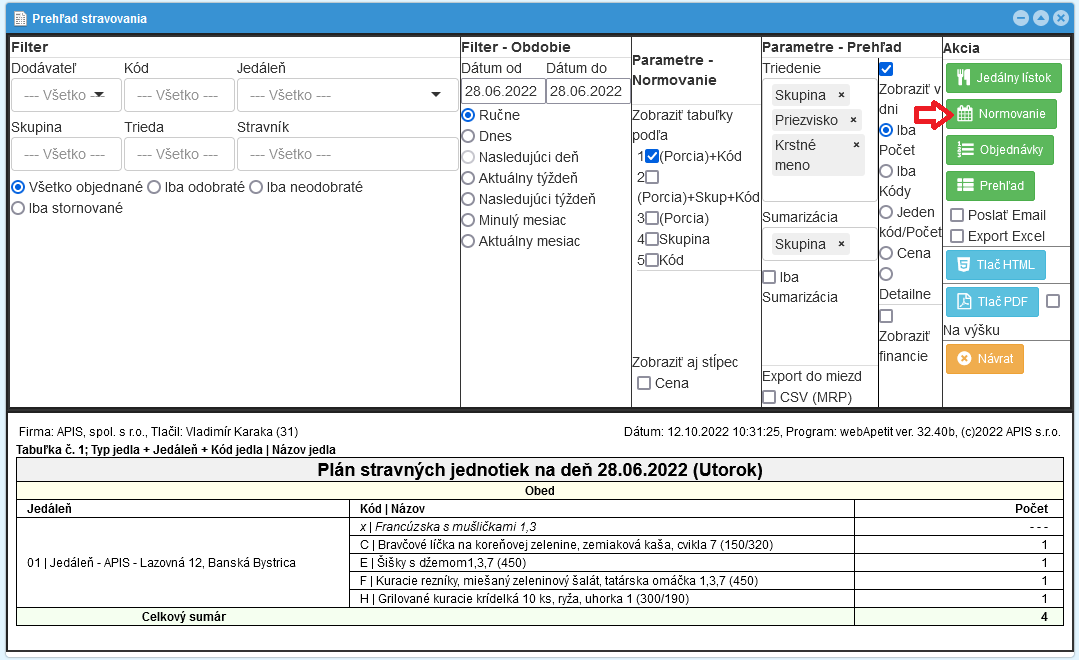Image resolution: width=1079 pixels, height=660 pixels.
Task: Choose Iba odobraté radio option
Action: [x=154, y=187]
